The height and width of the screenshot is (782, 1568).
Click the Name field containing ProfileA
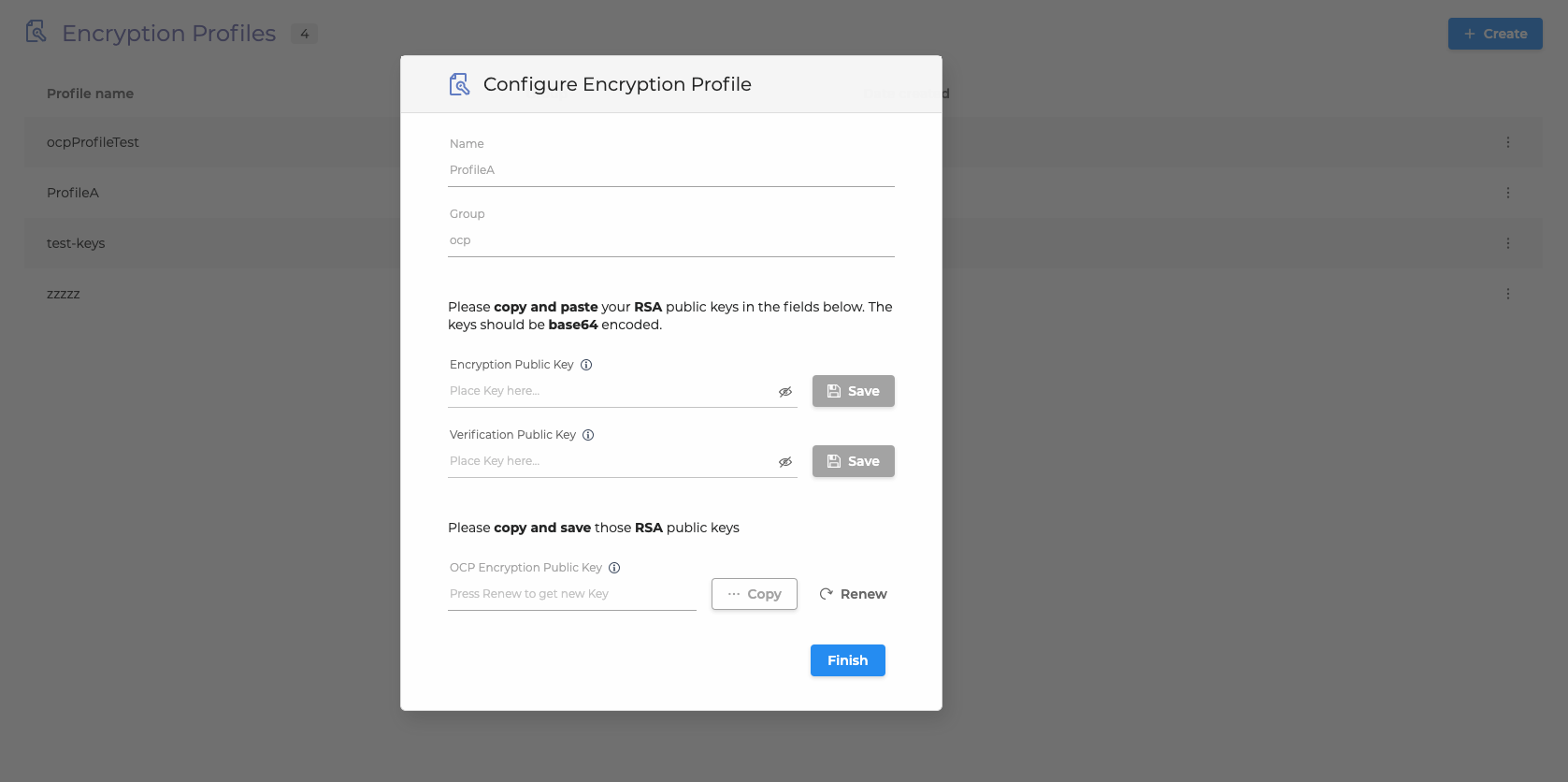click(x=670, y=170)
